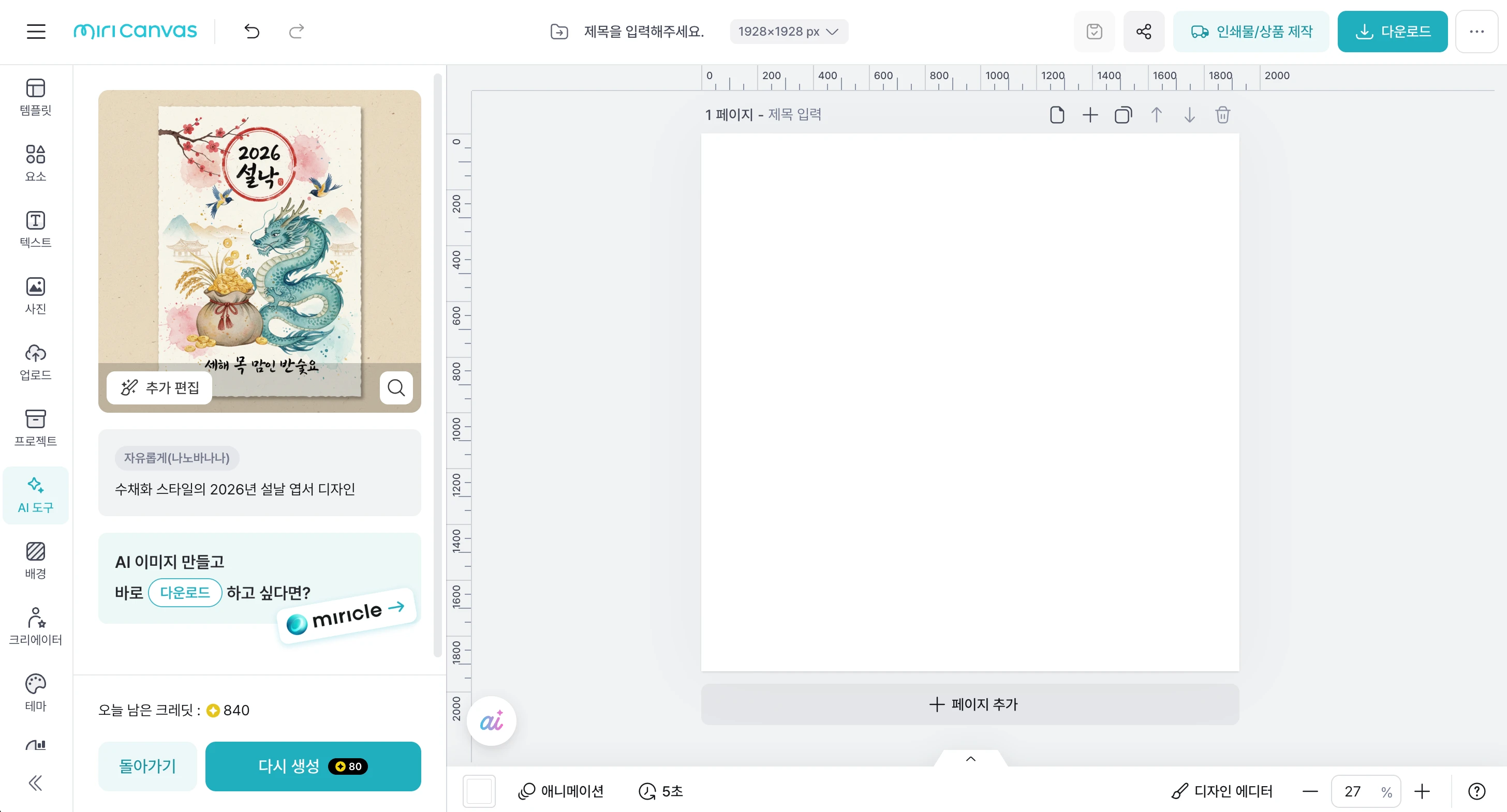Open the floating AI assistant button
Image resolution: width=1507 pixels, height=812 pixels.
[x=492, y=721]
